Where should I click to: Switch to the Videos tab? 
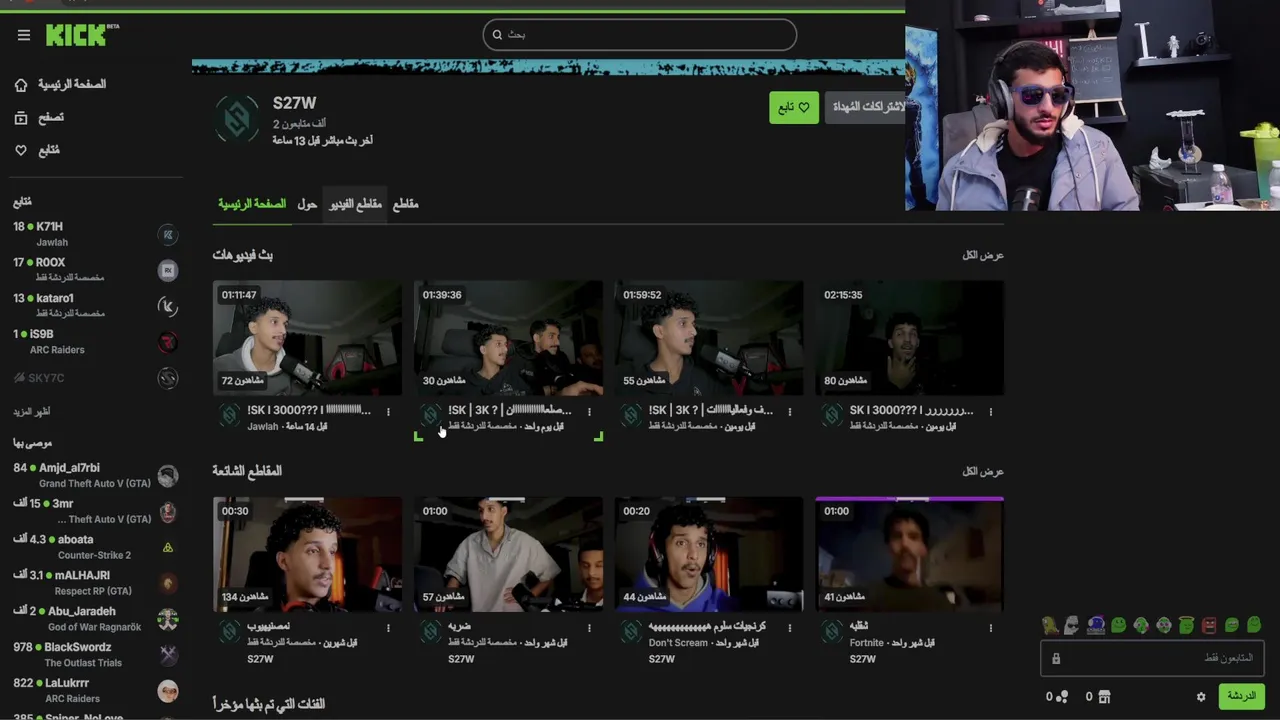click(356, 204)
